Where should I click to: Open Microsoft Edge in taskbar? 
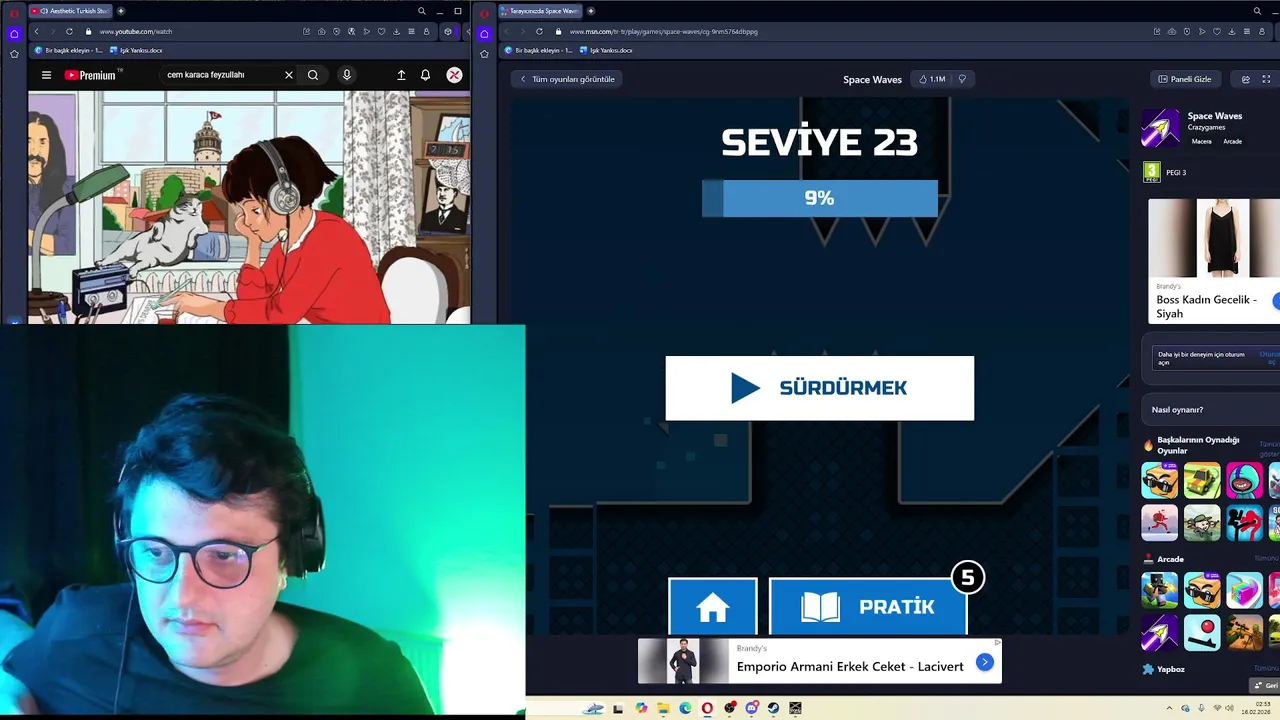[x=685, y=708]
